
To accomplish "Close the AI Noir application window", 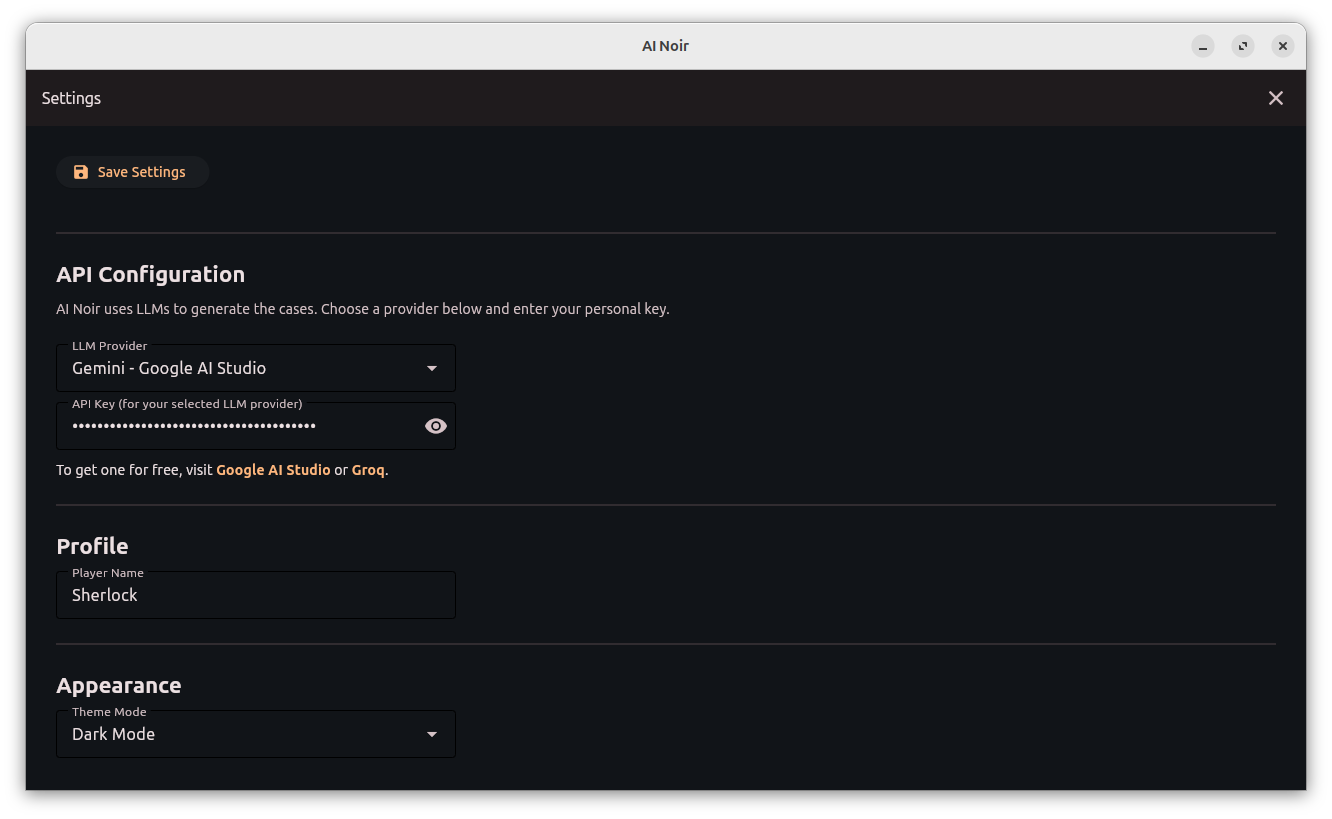I will point(1282,46).
